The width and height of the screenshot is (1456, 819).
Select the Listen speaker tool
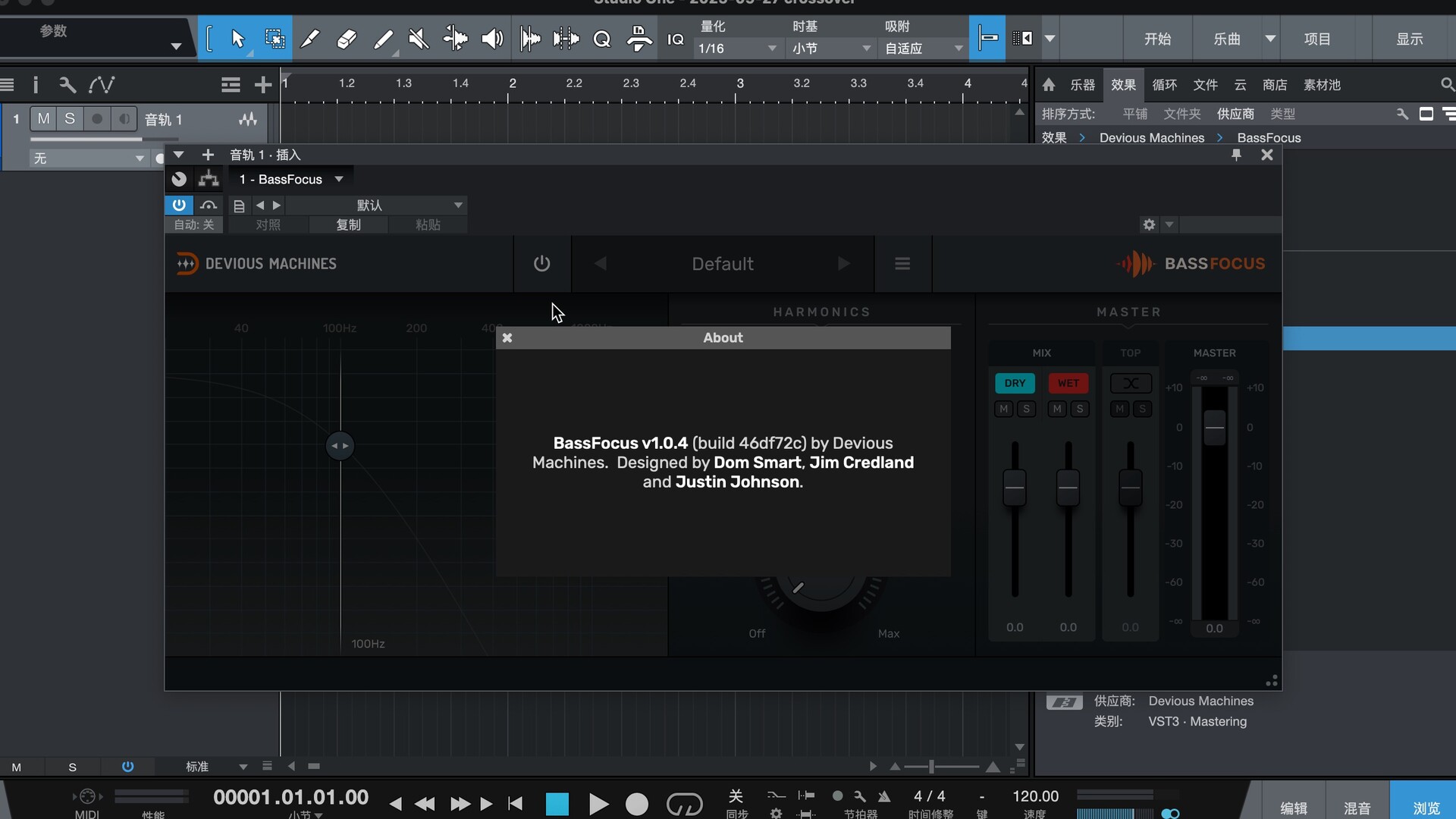(x=492, y=39)
